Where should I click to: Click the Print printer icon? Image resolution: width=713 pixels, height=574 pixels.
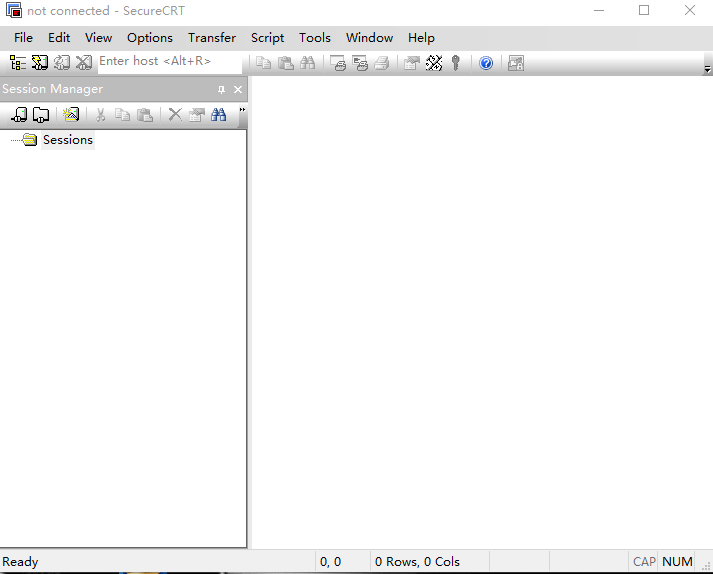(x=382, y=63)
